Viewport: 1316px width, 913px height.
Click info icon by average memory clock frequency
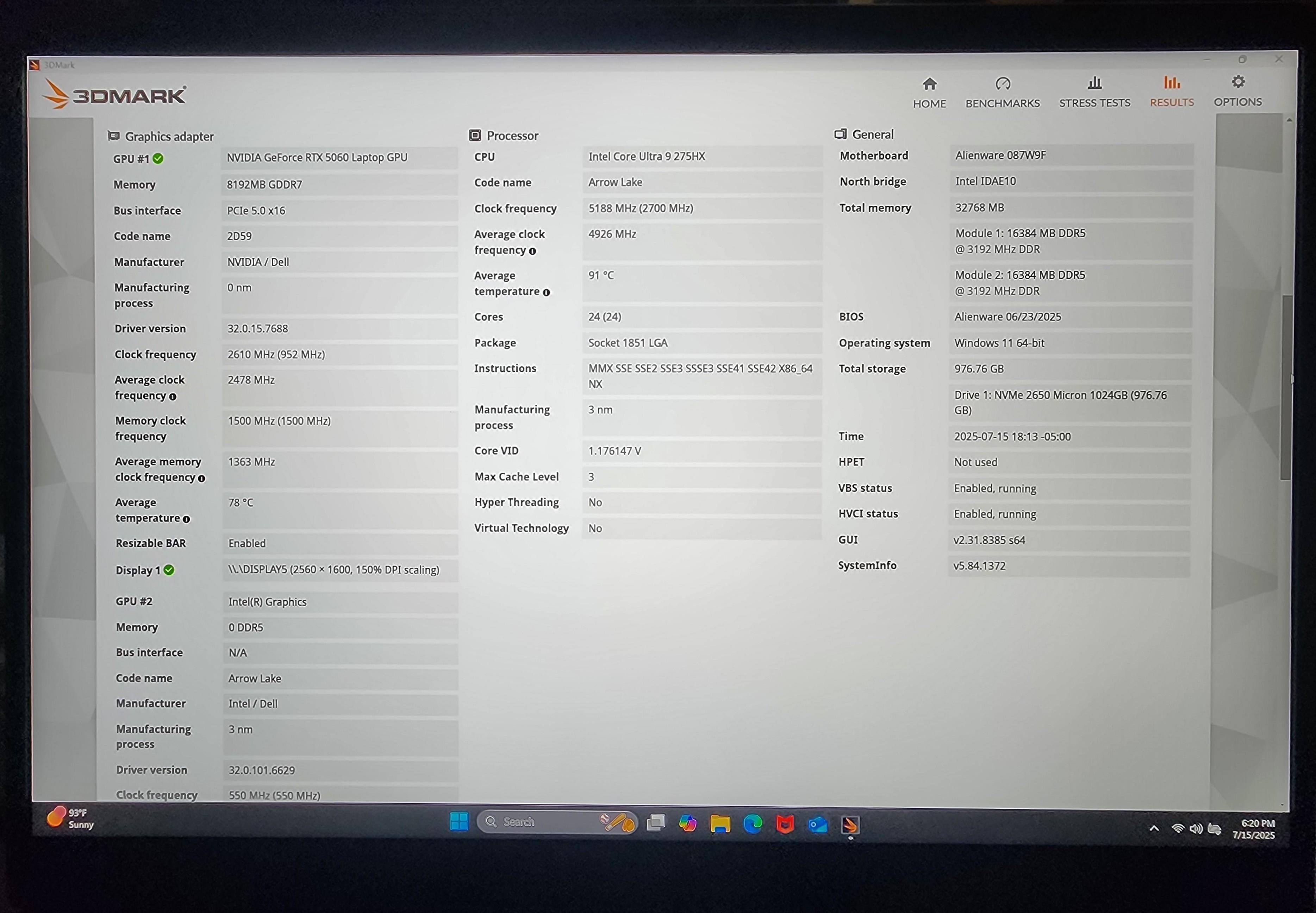click(201, 478)
